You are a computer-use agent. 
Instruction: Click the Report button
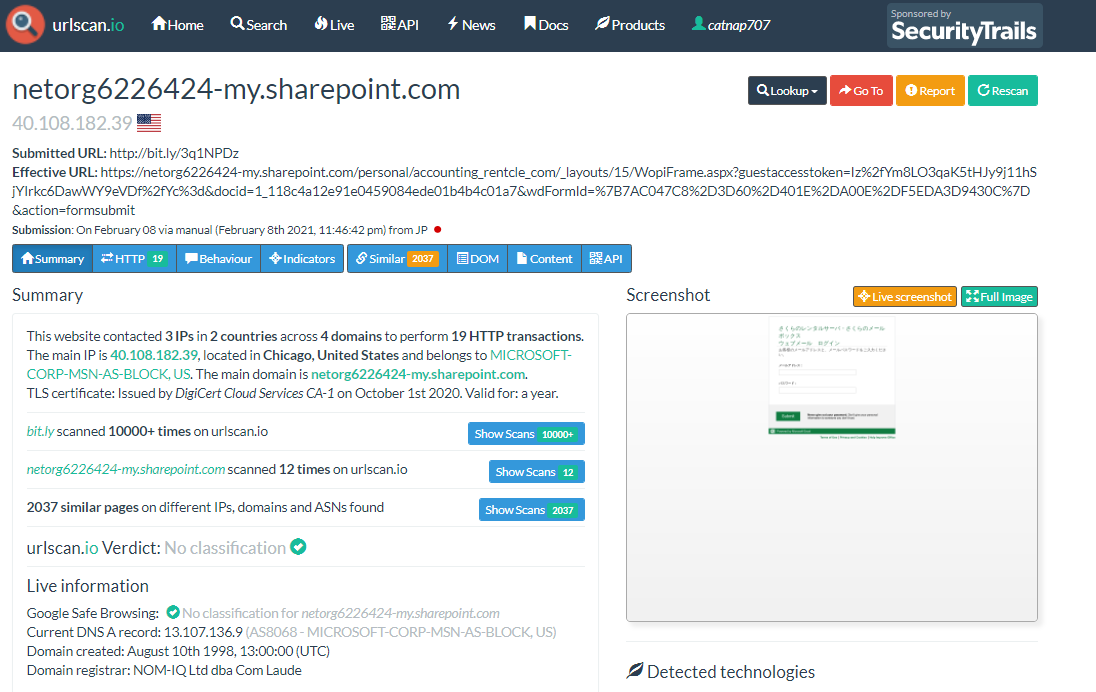coord(930,91)
